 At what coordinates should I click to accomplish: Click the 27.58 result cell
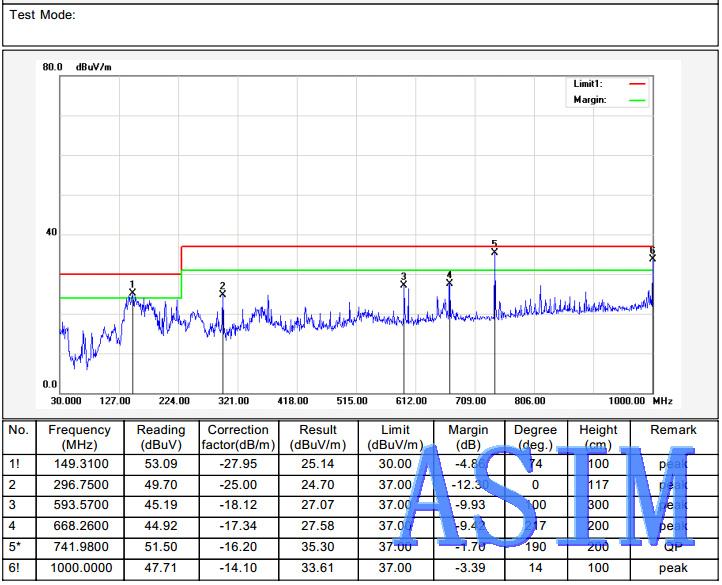point(318,526)
